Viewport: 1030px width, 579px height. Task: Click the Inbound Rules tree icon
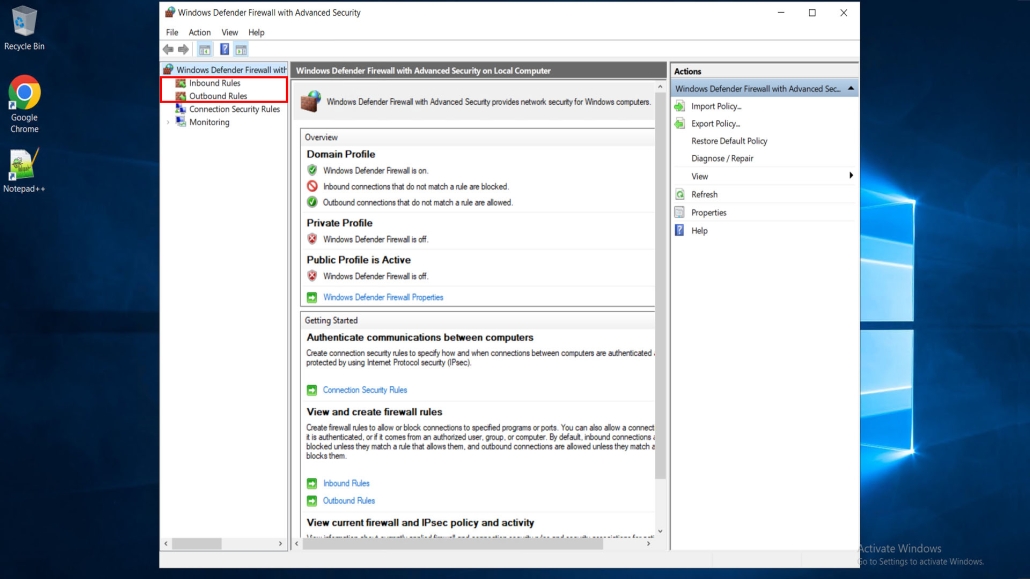(x=181, y=83)
